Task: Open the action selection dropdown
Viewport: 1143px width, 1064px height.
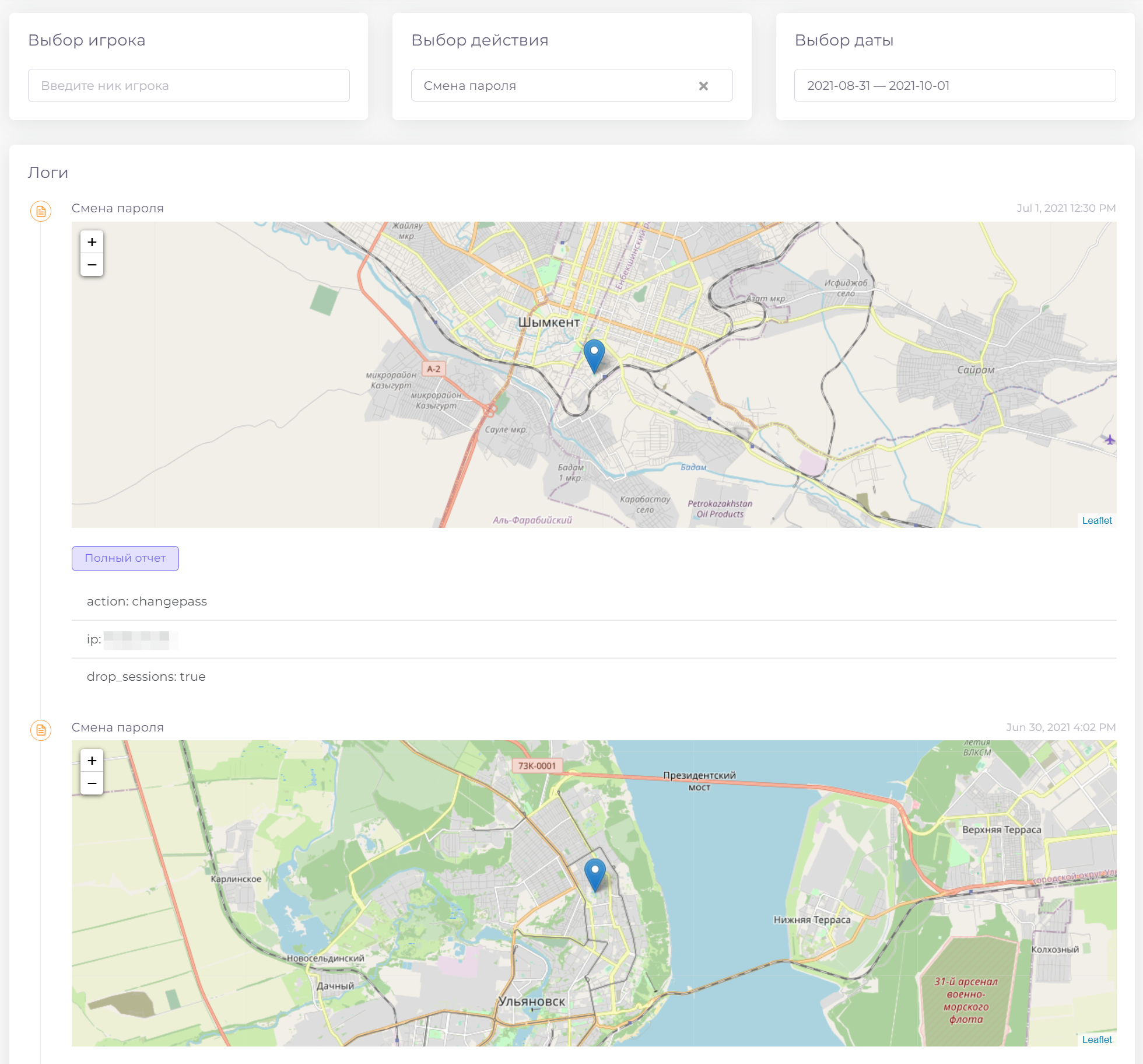Action: click(x=571, y=86)
